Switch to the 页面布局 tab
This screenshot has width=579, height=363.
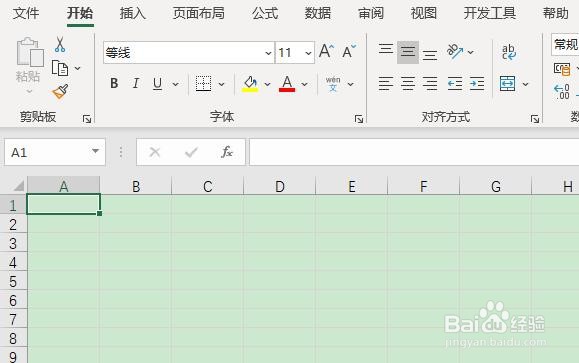tap(199, 13)
